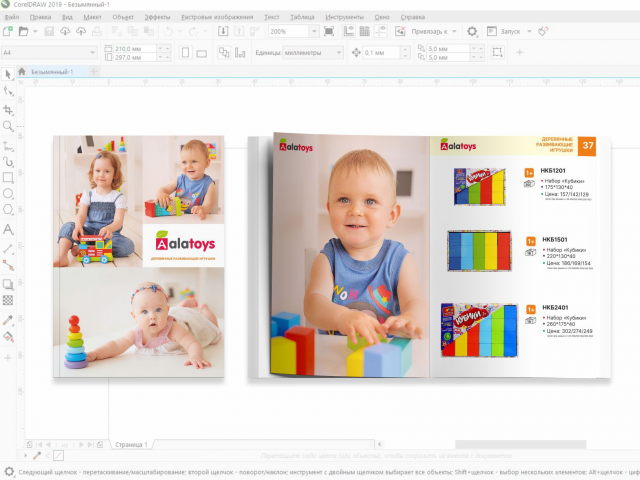The height and width of the screenshot is (480, 640).
Task: Expand the redo history dropdown arrow
Action: 205,31
